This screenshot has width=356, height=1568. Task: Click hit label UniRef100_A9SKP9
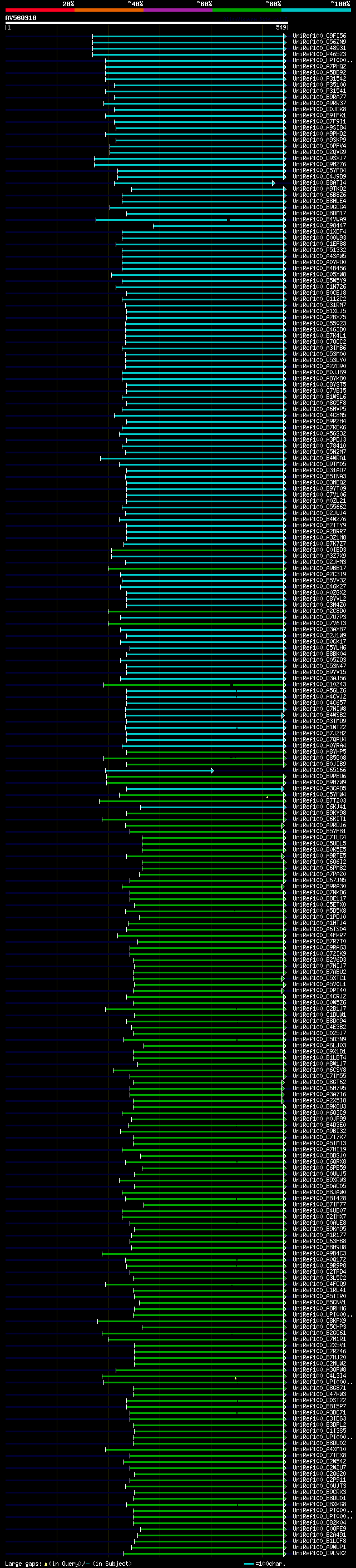[319, 140]
